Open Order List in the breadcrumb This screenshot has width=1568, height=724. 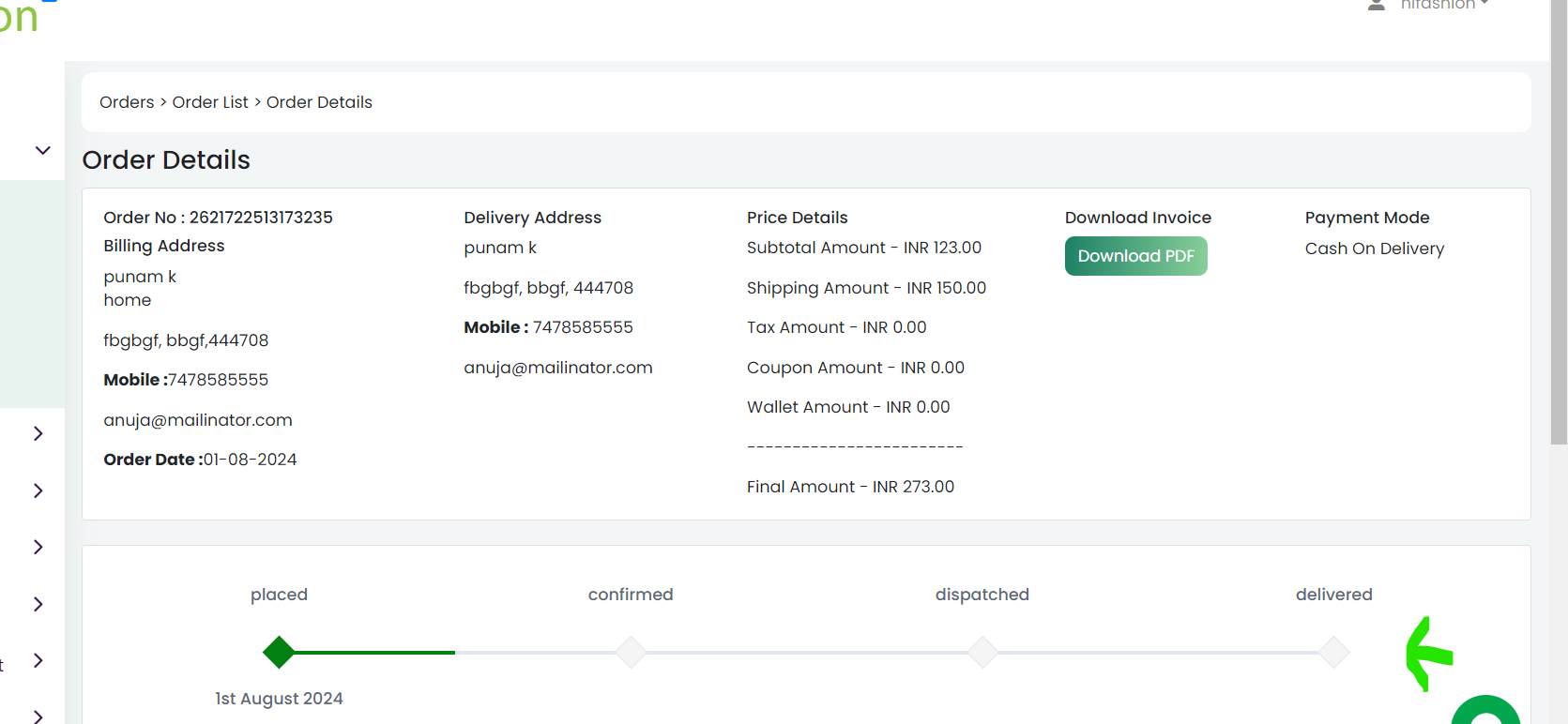(210, 102)
